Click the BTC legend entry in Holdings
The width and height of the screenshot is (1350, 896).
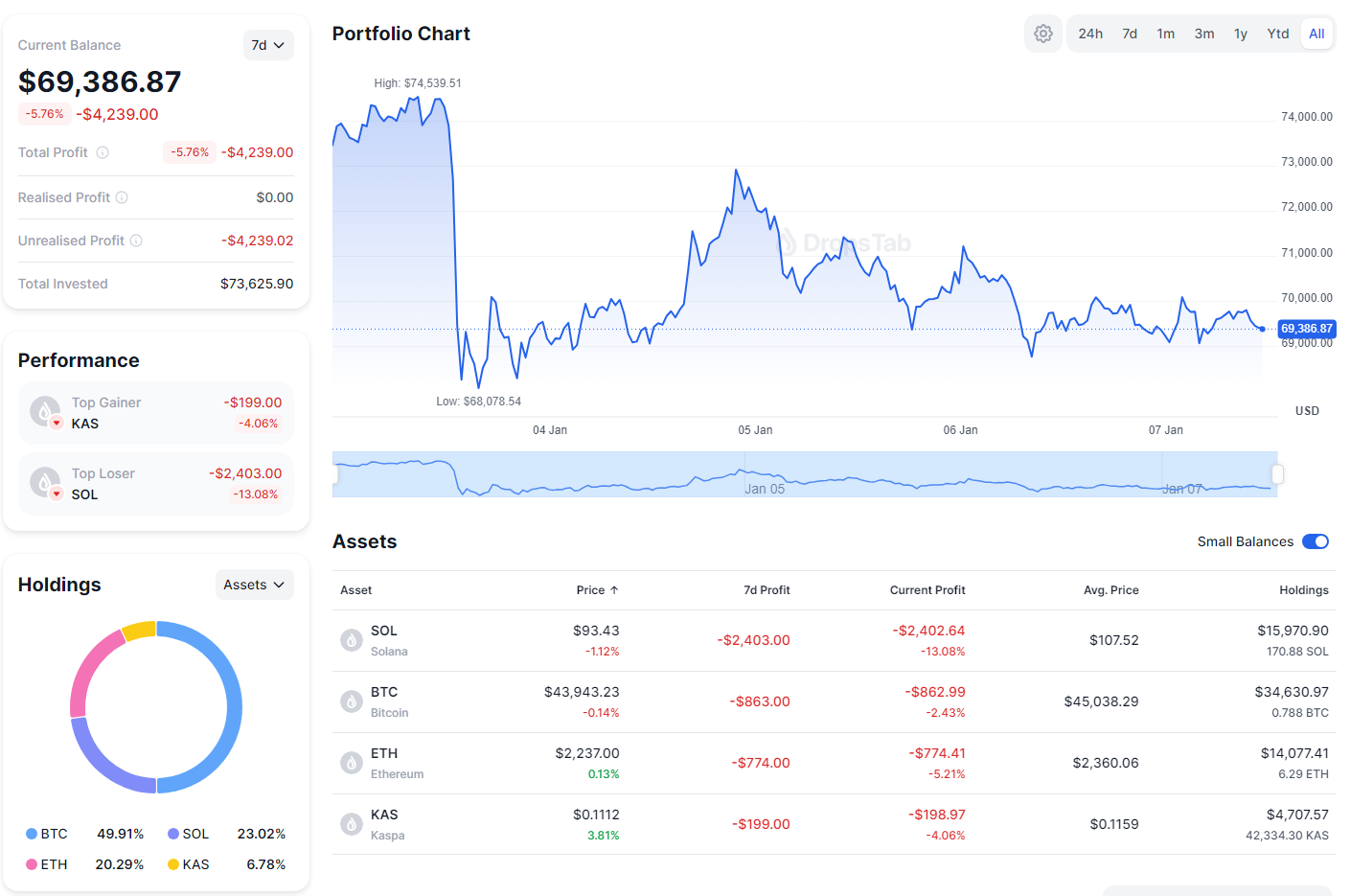pyautogui.click(x=47, y=834)
